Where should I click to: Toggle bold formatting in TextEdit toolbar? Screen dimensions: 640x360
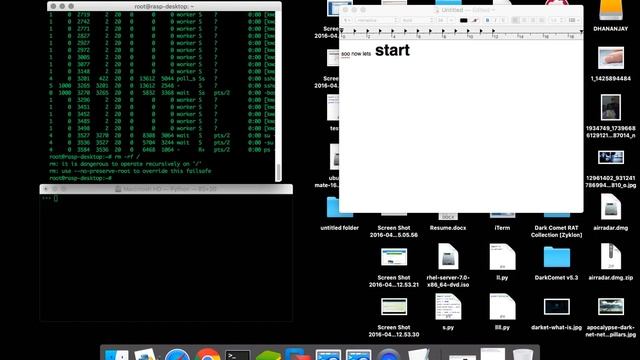(x=487, y=20)
